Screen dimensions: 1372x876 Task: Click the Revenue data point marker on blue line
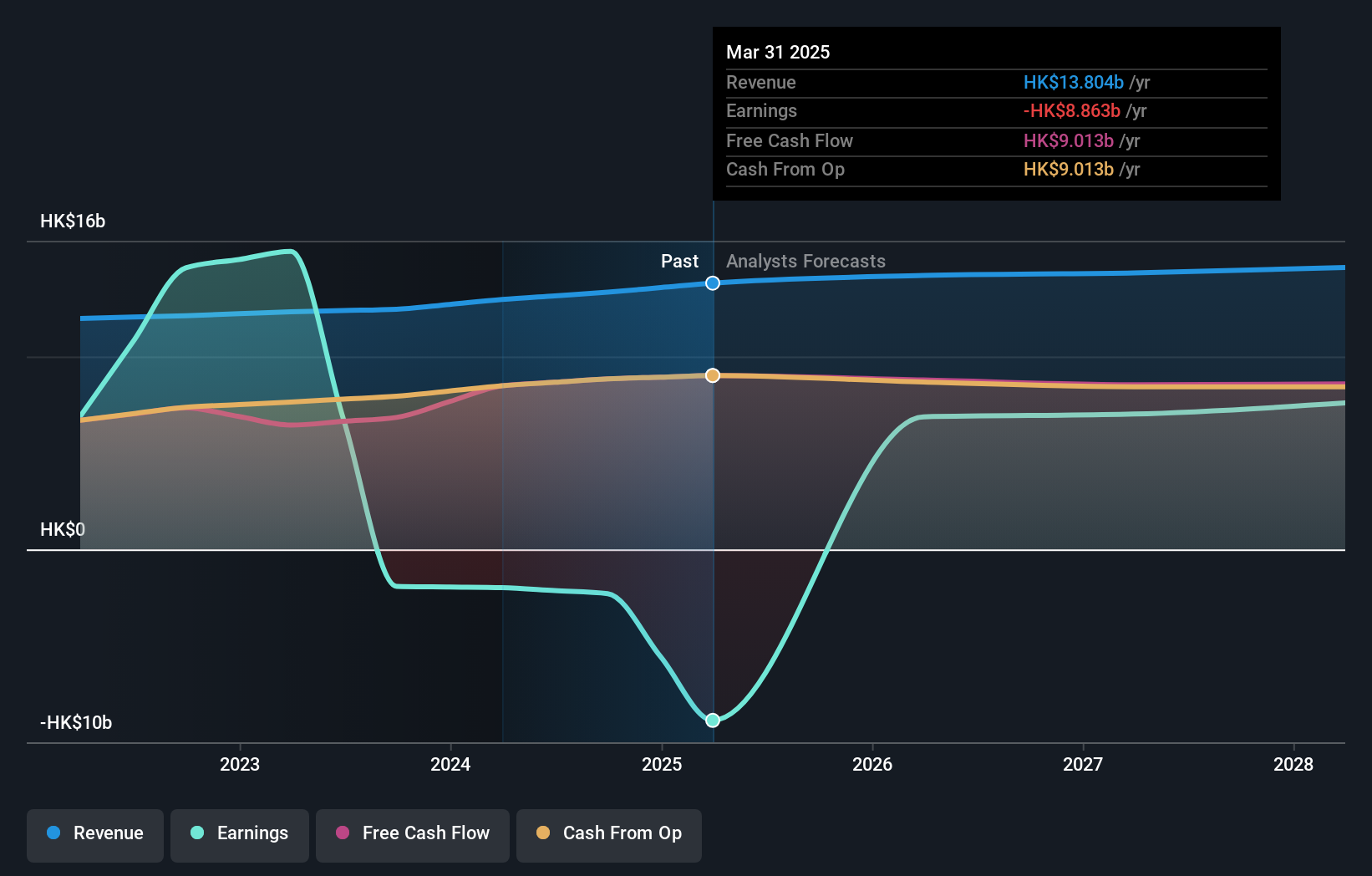pyautogui.click(x=713, y=283)
